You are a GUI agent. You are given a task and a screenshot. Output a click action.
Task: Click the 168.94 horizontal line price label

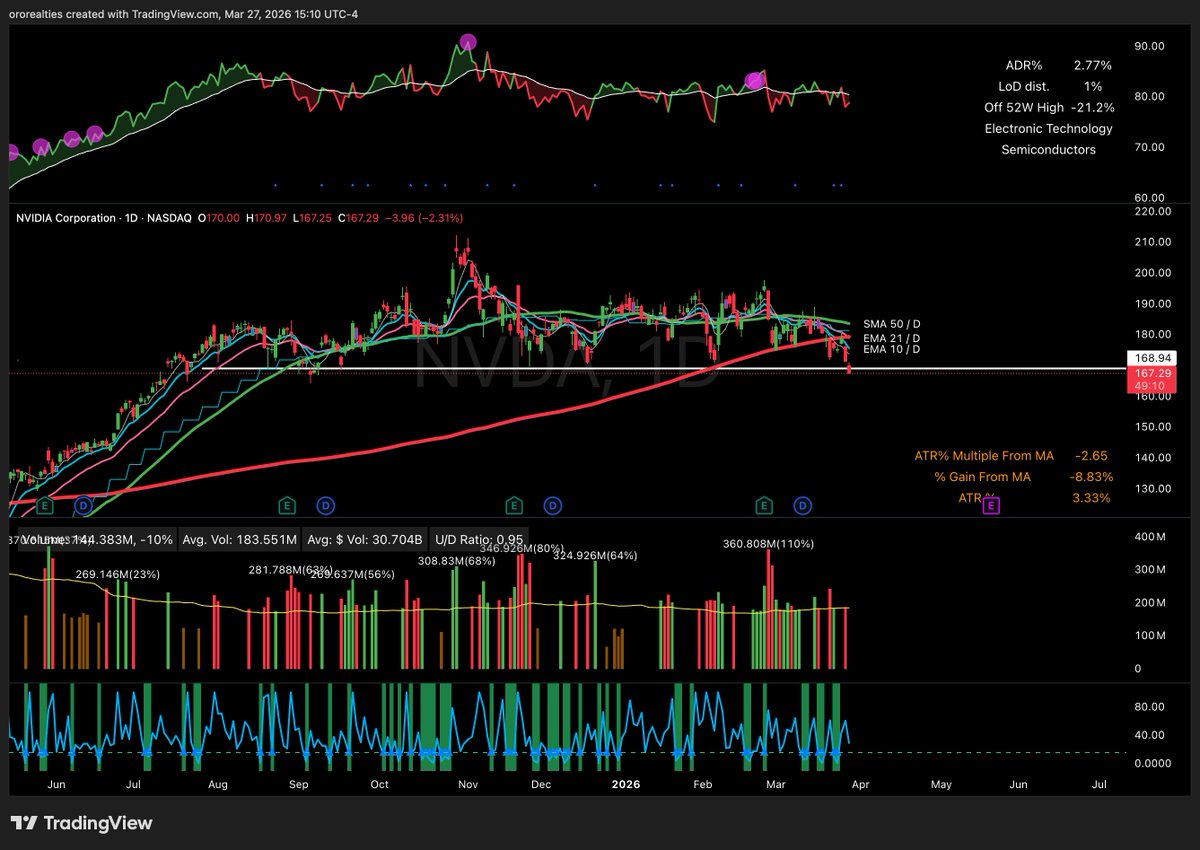[x=1154, y=357]
